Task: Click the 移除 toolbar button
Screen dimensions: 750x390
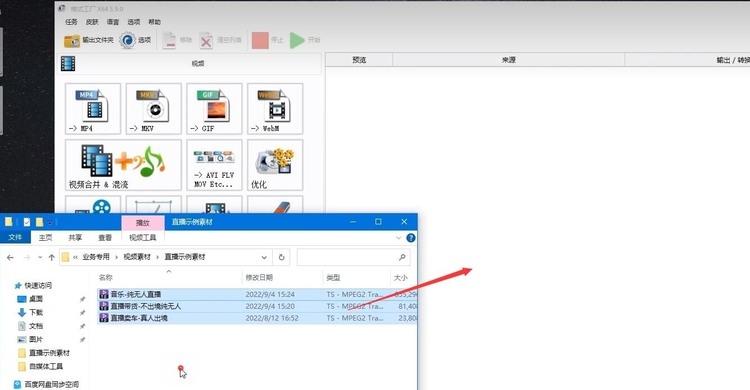Action: click(x=176, y=40)
